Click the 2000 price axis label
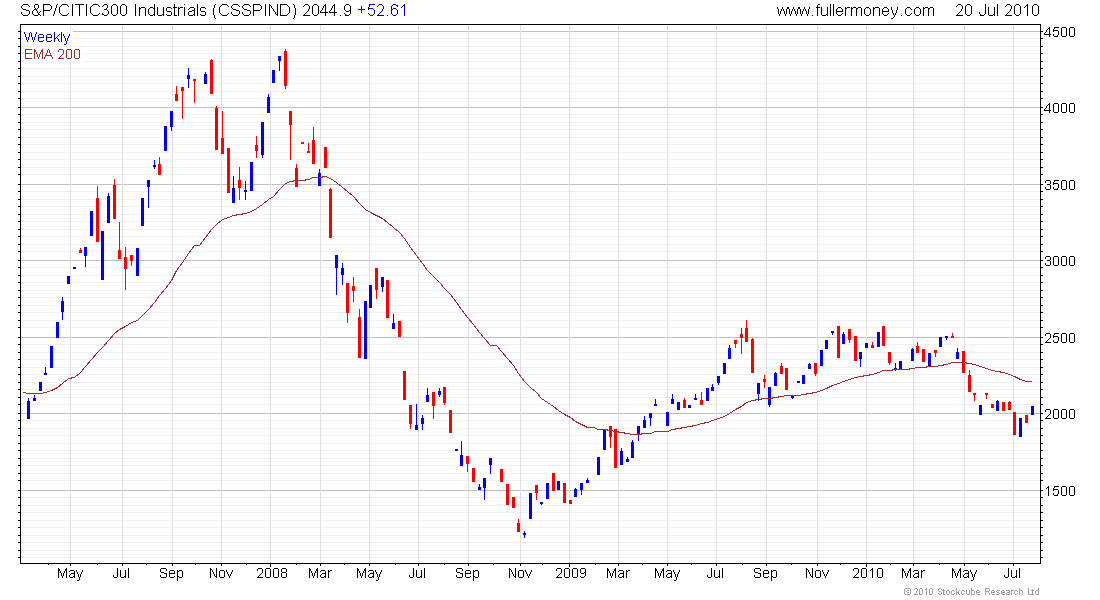 pos(1059,414)
